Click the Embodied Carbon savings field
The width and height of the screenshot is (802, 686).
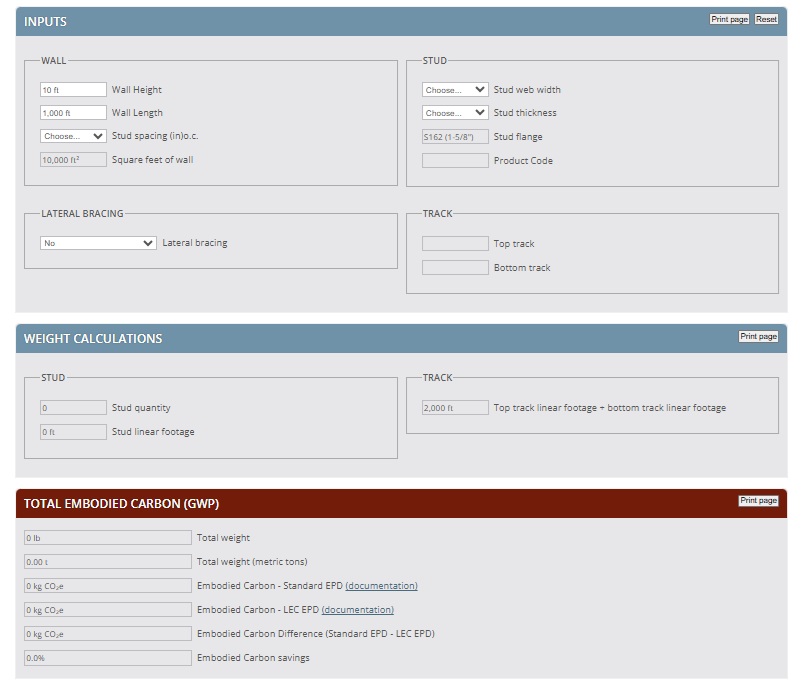pyautogui.click(x=107, y=658)
